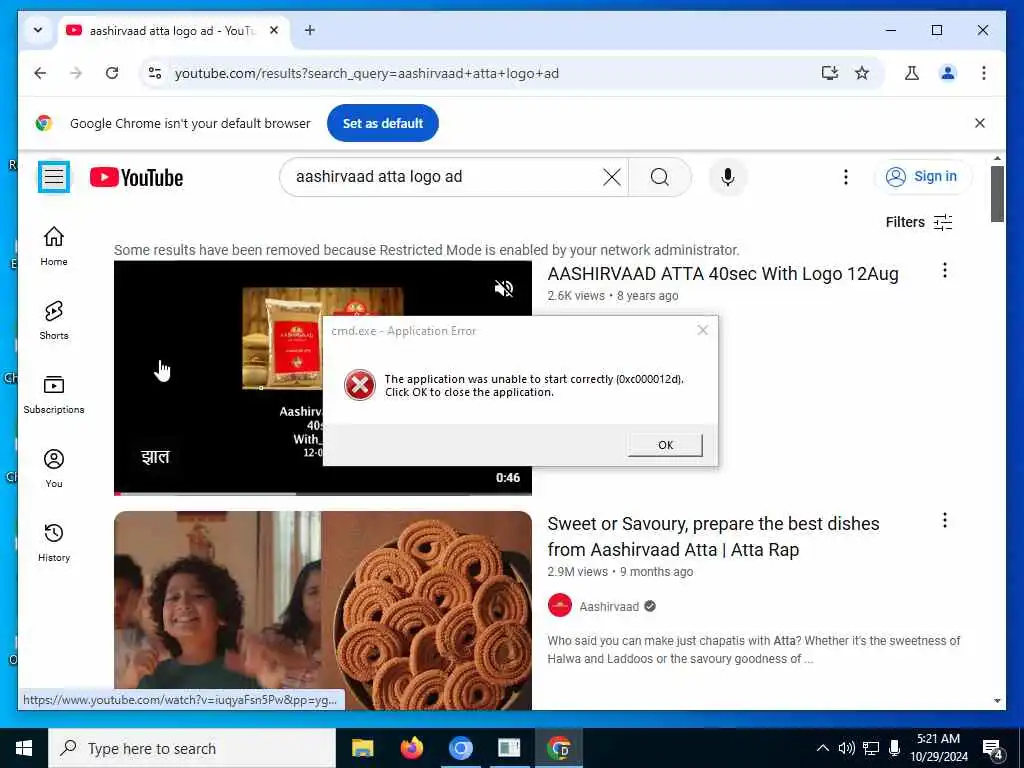The image size is (1024, 768).
Task: Unmute the video preview speaker icon
Action: click(x=504, y=288)
